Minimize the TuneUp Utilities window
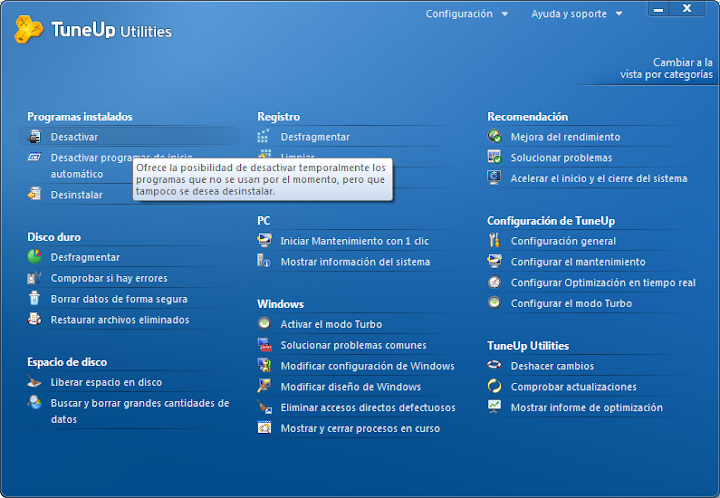Screen dimensions: 720x498 click(x=658, y=9)
